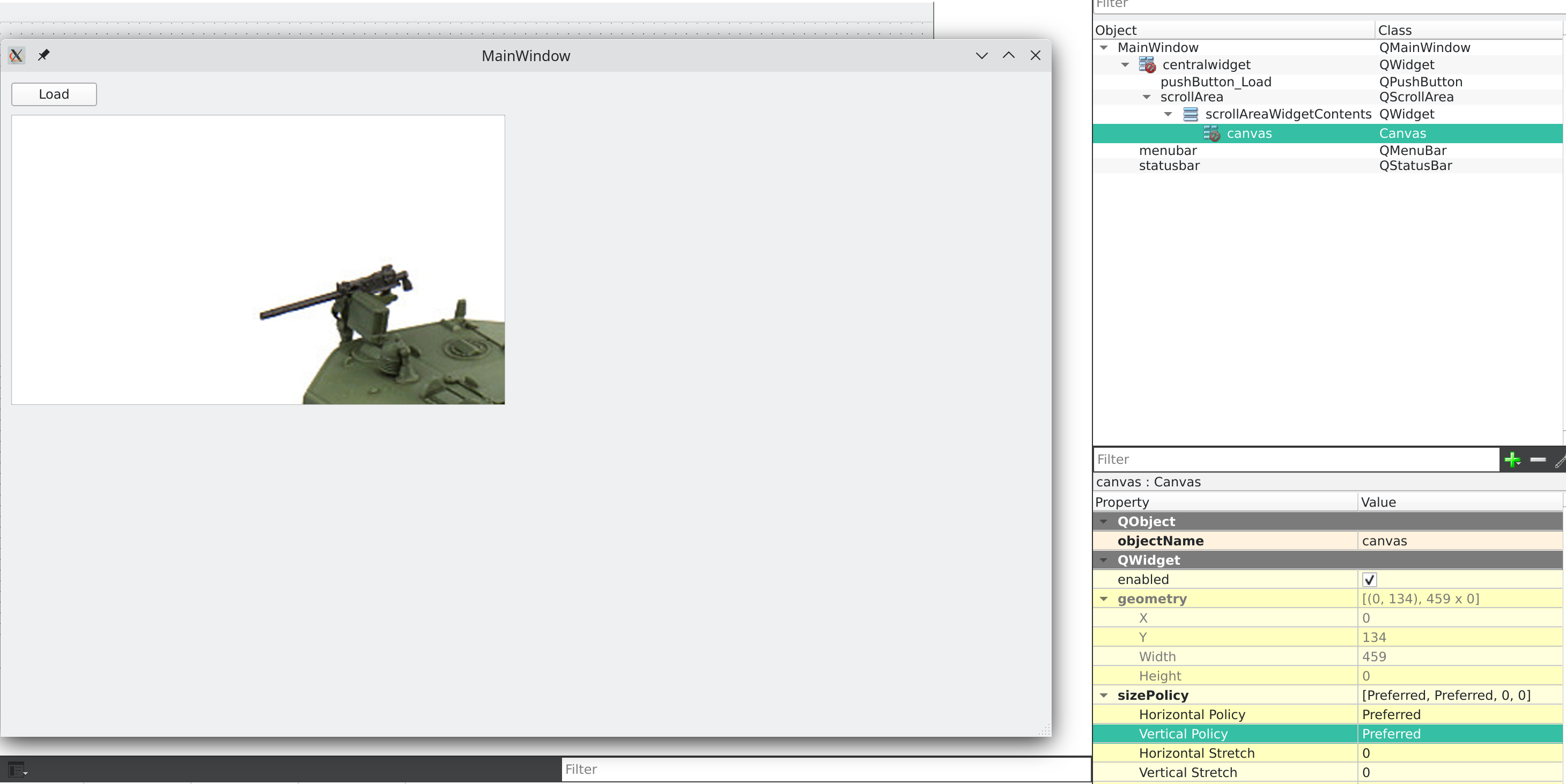Click the MainWindow up-chevron icon
This screenshot has height=784, width=1566.
[x=1009, y=55]
